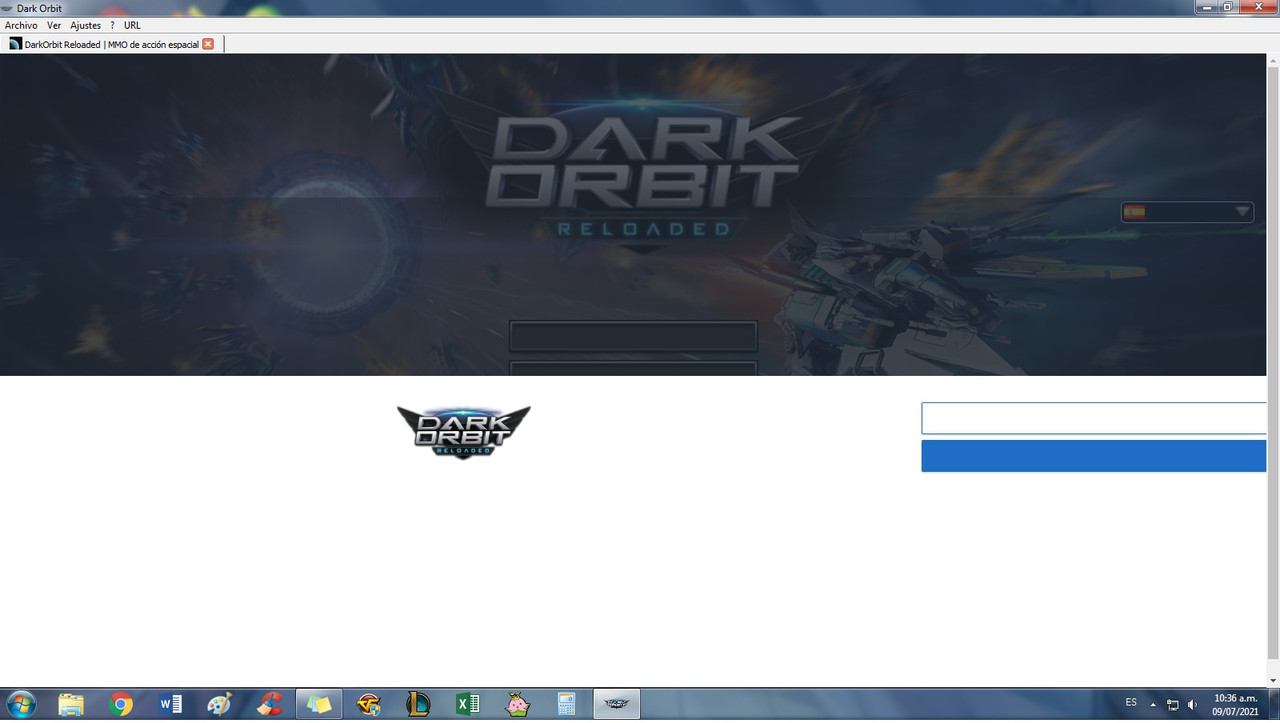Restore down the Dark Orbit window
The width and height of the screenshot is (1280, 723).
1229,6
